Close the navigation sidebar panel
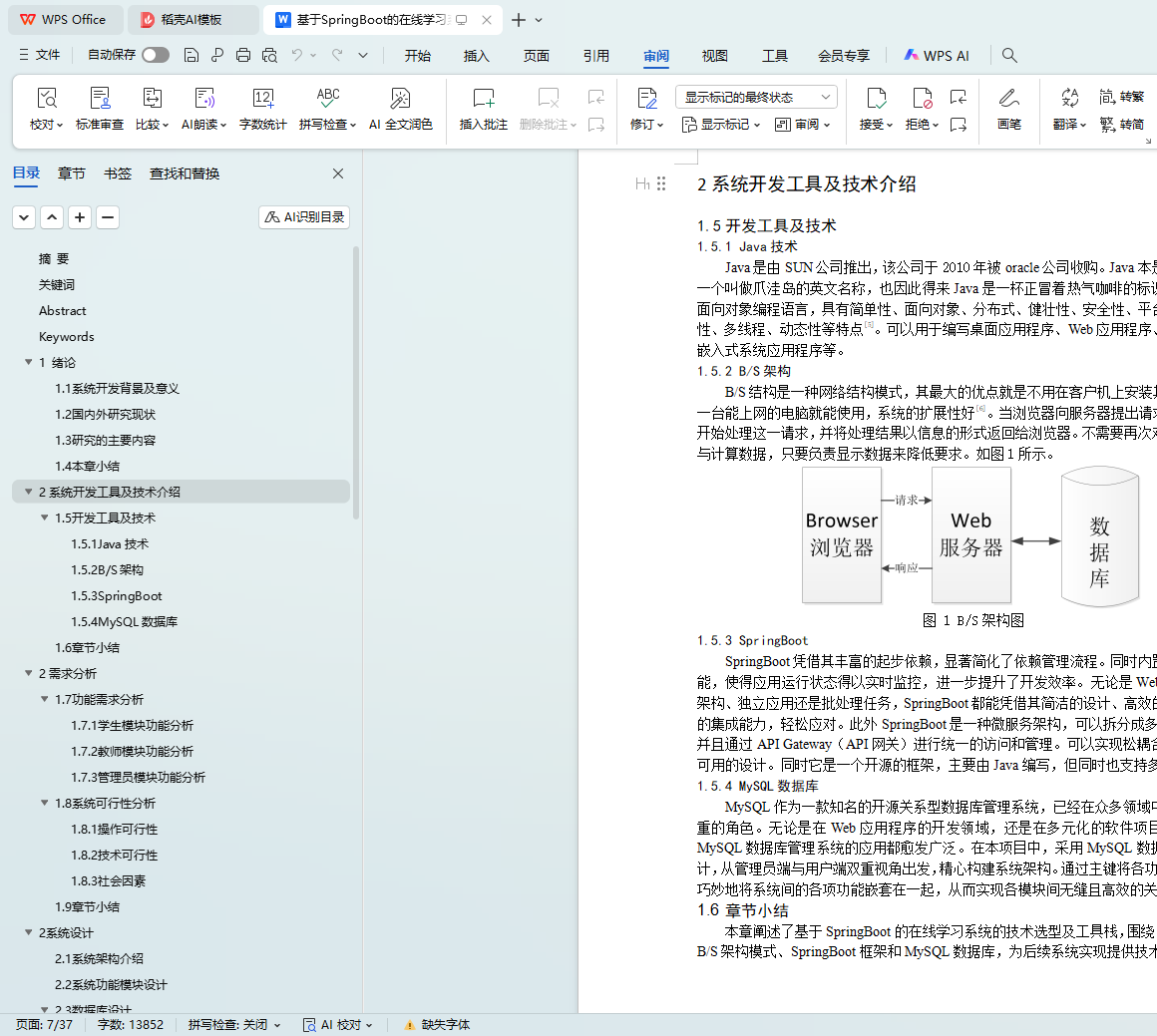1157x1036 pixels. coord(338,173)
